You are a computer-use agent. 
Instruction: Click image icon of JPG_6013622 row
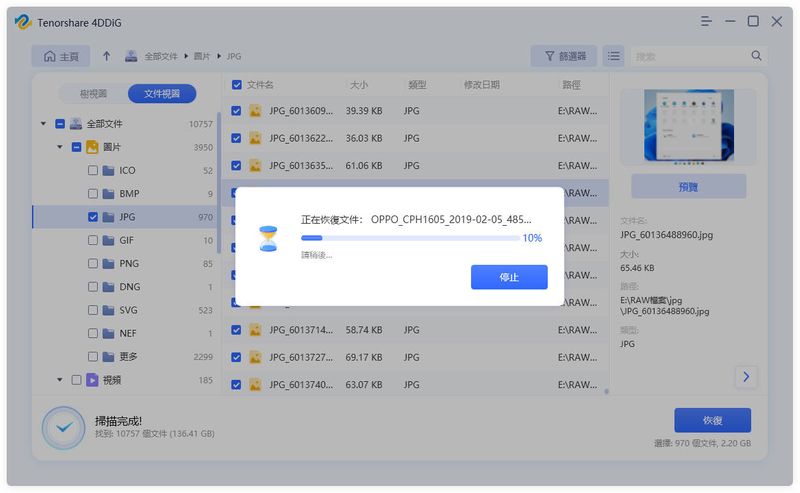coord(255,138)
